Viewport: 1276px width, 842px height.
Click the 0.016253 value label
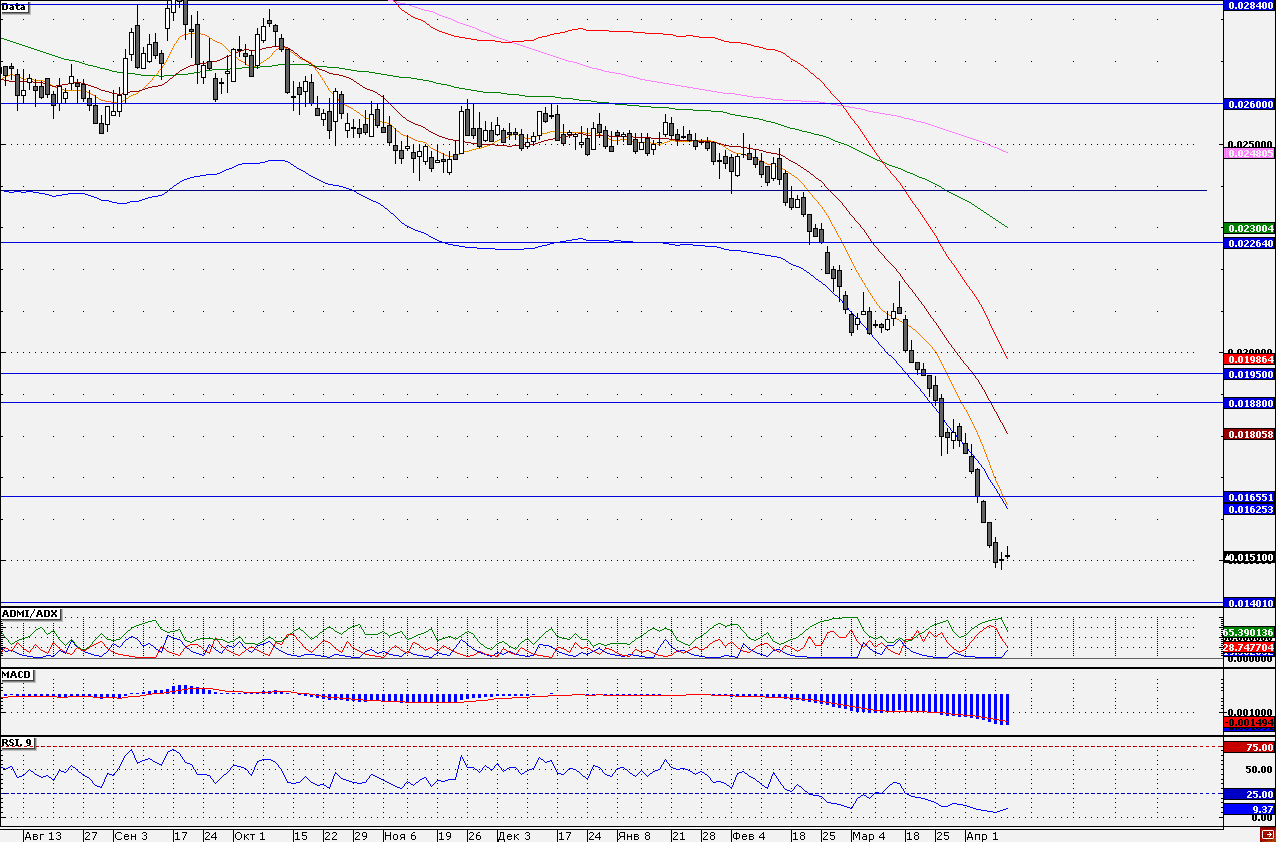pyautogui.click(x=1249, y=509)
